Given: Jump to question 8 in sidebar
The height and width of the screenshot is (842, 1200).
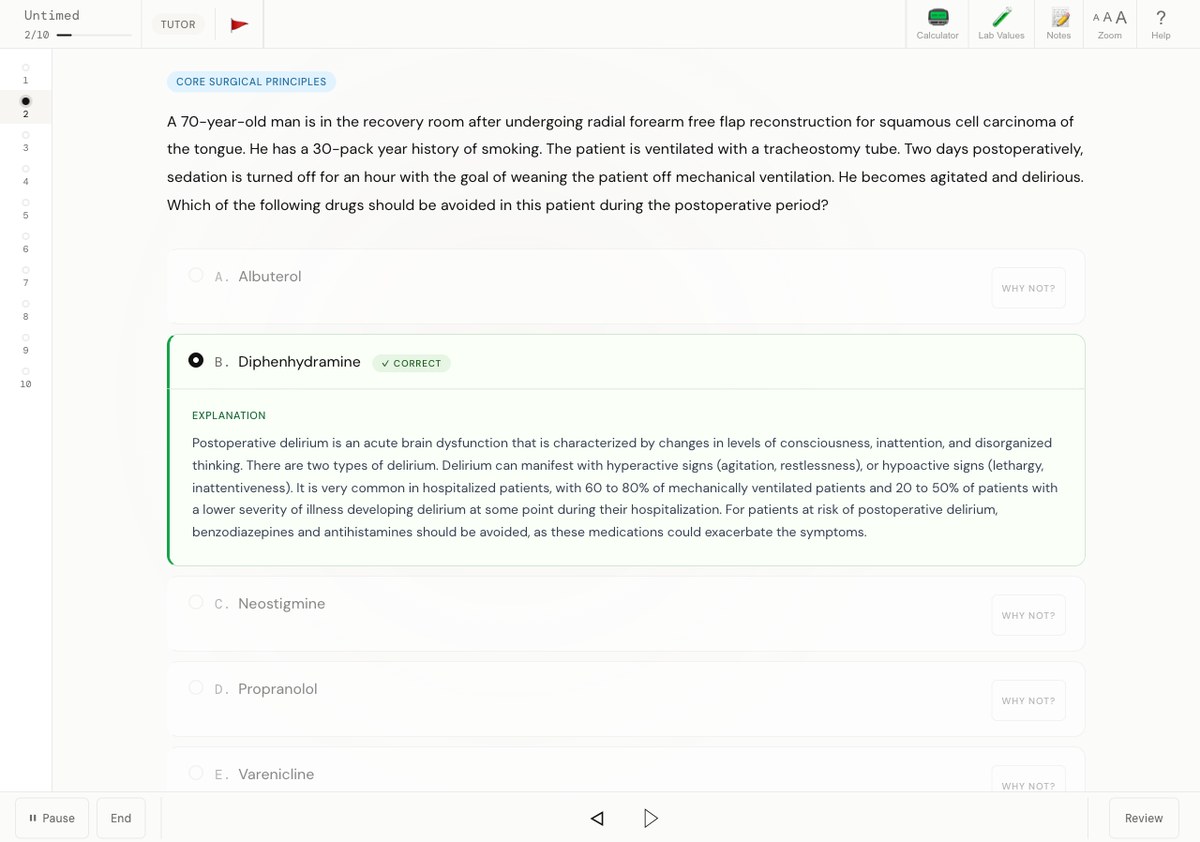Looking at the screenshot, I should 25,310.
